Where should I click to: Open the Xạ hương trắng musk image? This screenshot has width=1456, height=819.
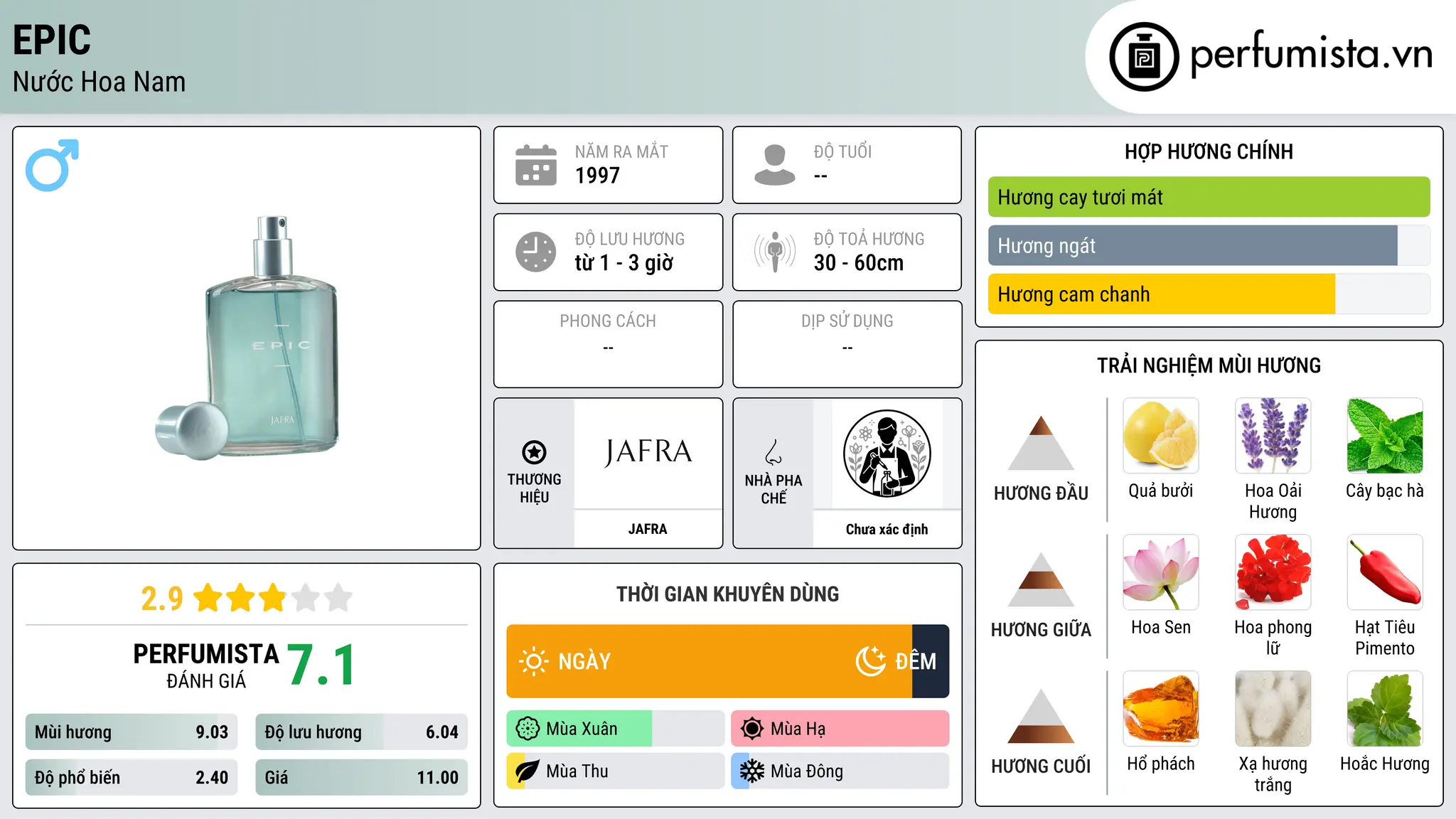click(x=1273, y=709)
